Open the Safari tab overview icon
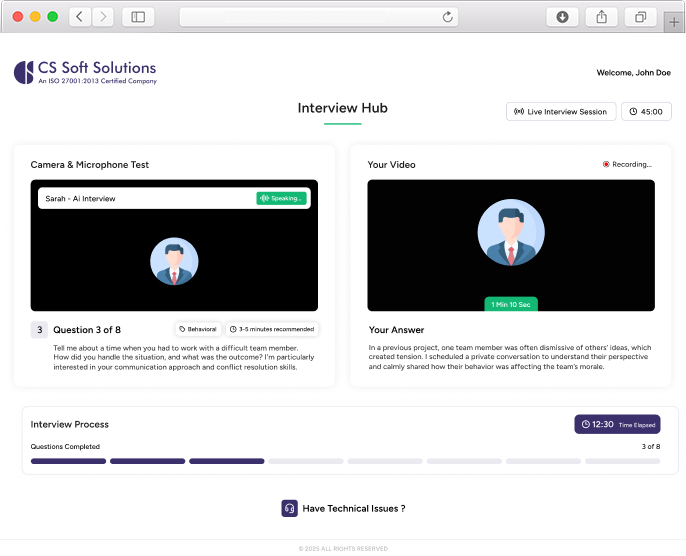 click(x=639, y=17)
